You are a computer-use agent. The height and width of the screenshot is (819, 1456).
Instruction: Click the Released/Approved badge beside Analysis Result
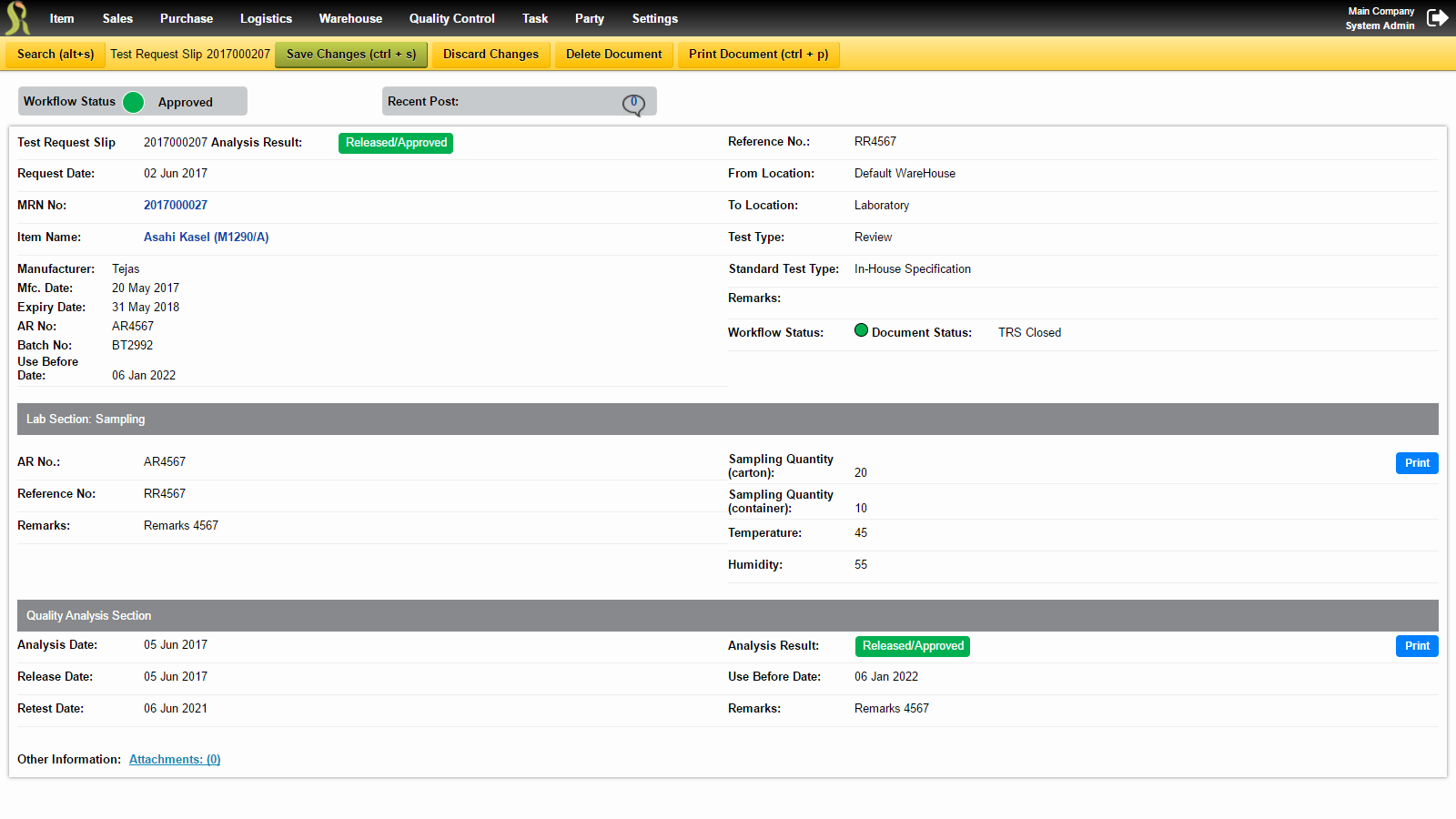(395, 143)
